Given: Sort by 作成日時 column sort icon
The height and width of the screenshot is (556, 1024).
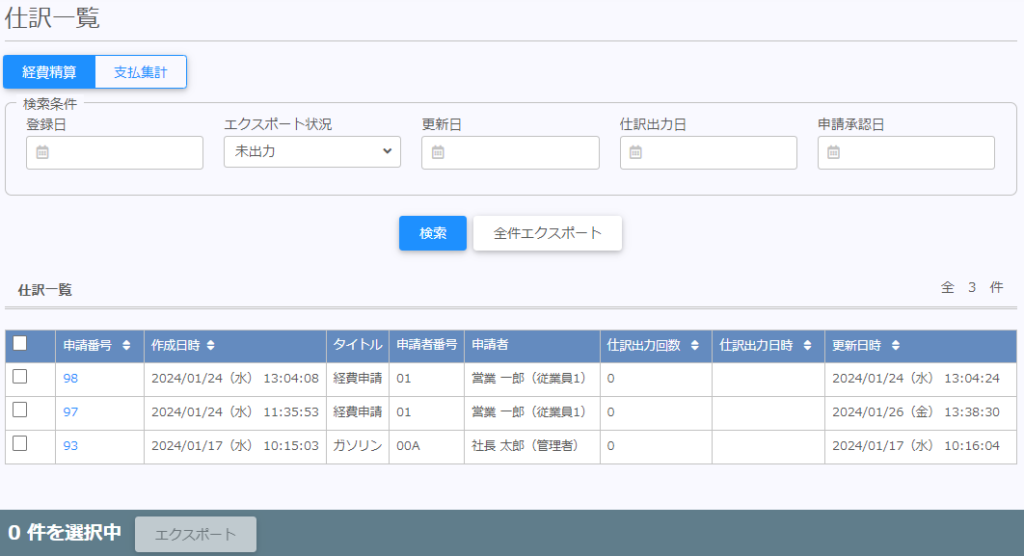Looking at the screenshot, I should [211, 346].
